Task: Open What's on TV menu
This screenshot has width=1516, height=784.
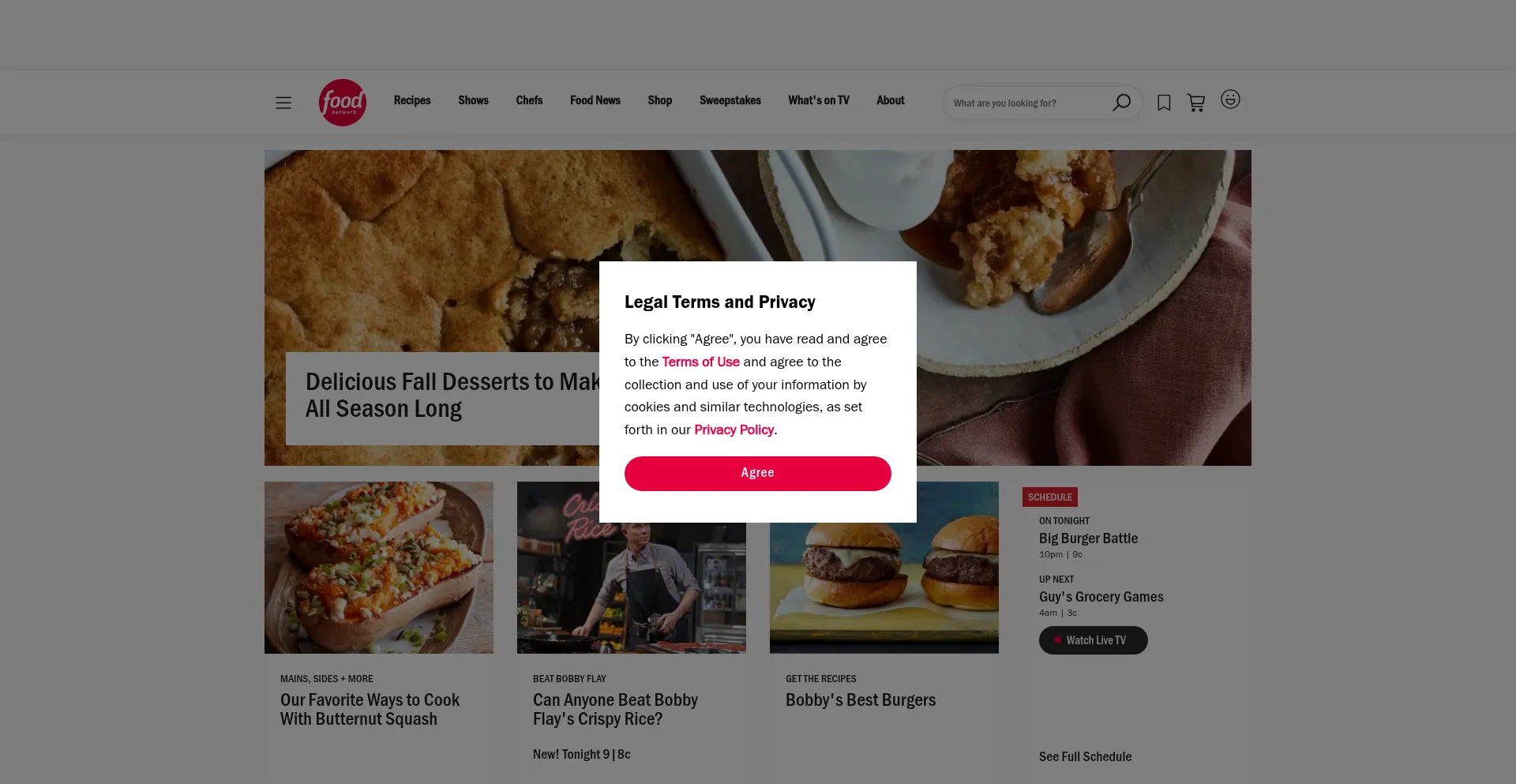Action: [x=819, y=100]
